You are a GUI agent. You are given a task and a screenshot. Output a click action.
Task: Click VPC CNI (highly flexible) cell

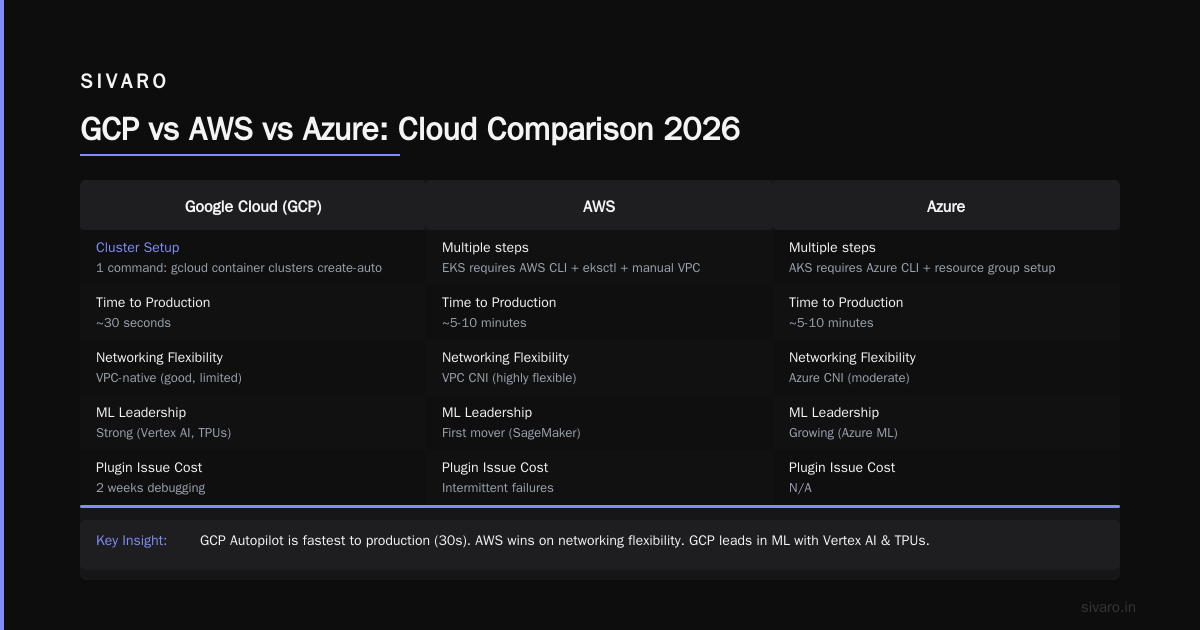pos(509,378)
